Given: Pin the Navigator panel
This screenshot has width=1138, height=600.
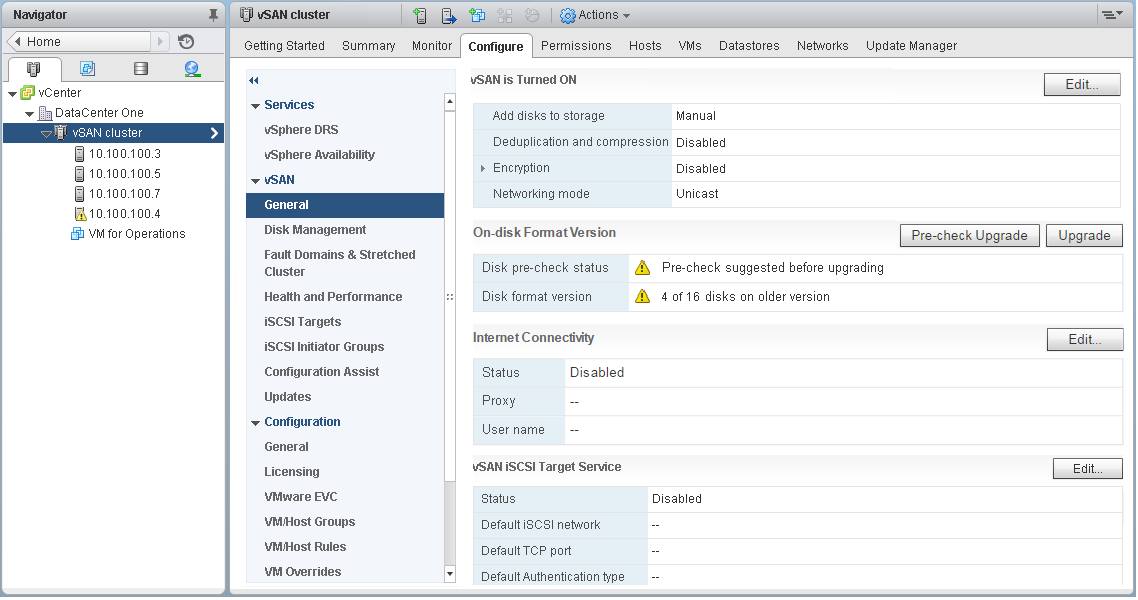Looking at the screenshot, I should coord(213,15).
